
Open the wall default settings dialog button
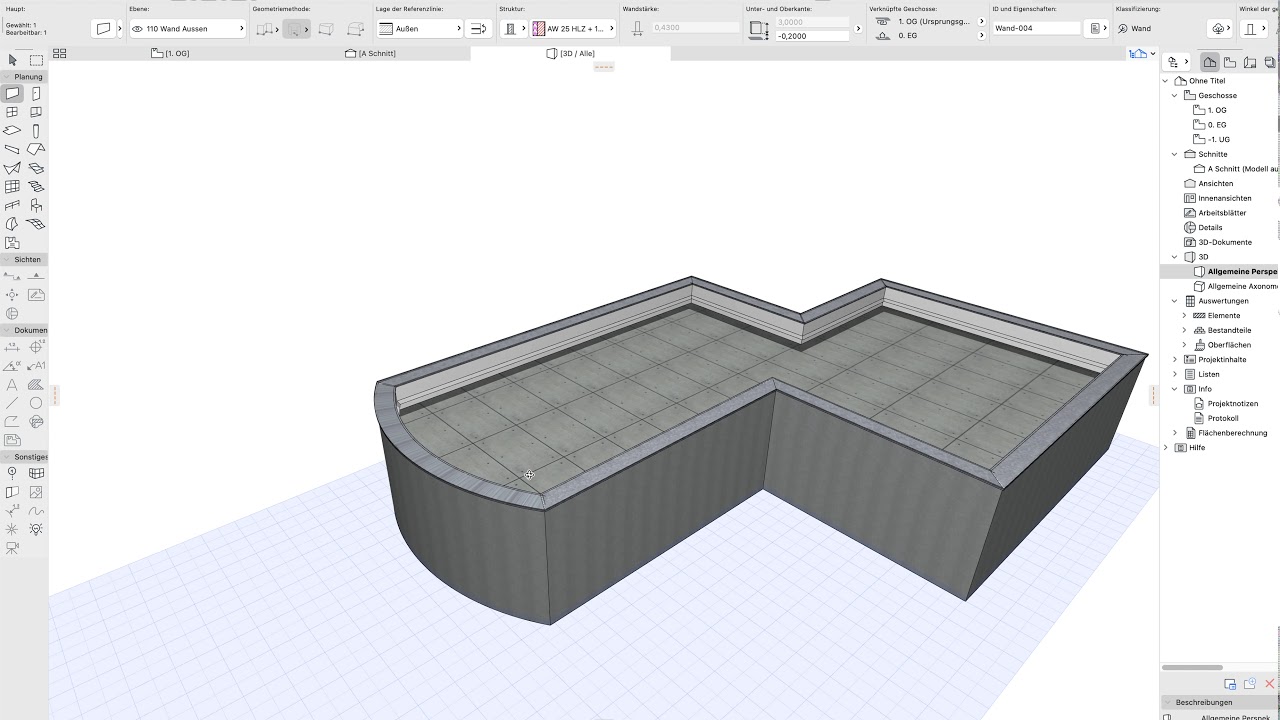coord(103,29)
